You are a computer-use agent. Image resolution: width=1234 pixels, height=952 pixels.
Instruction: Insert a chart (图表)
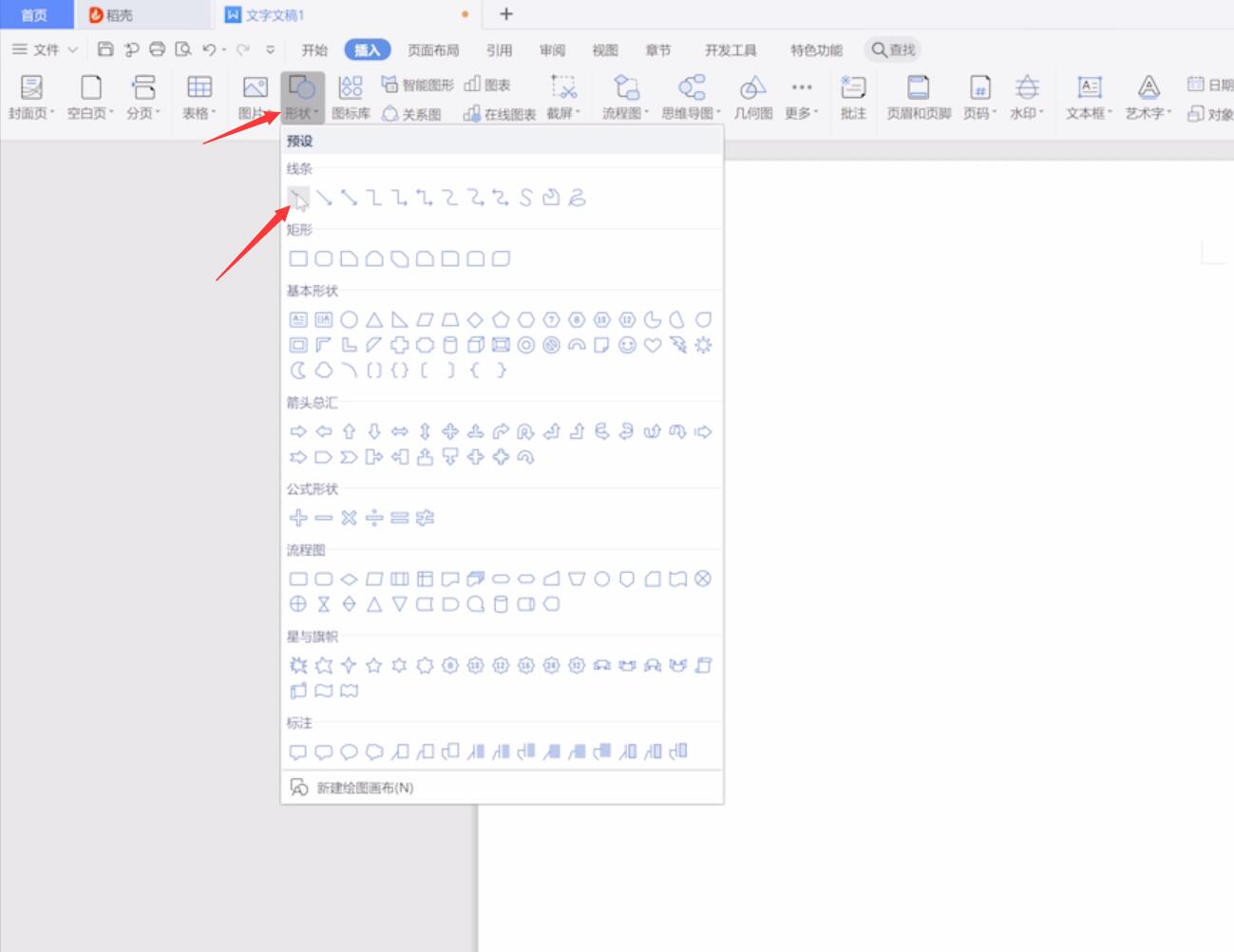[487, 85]
